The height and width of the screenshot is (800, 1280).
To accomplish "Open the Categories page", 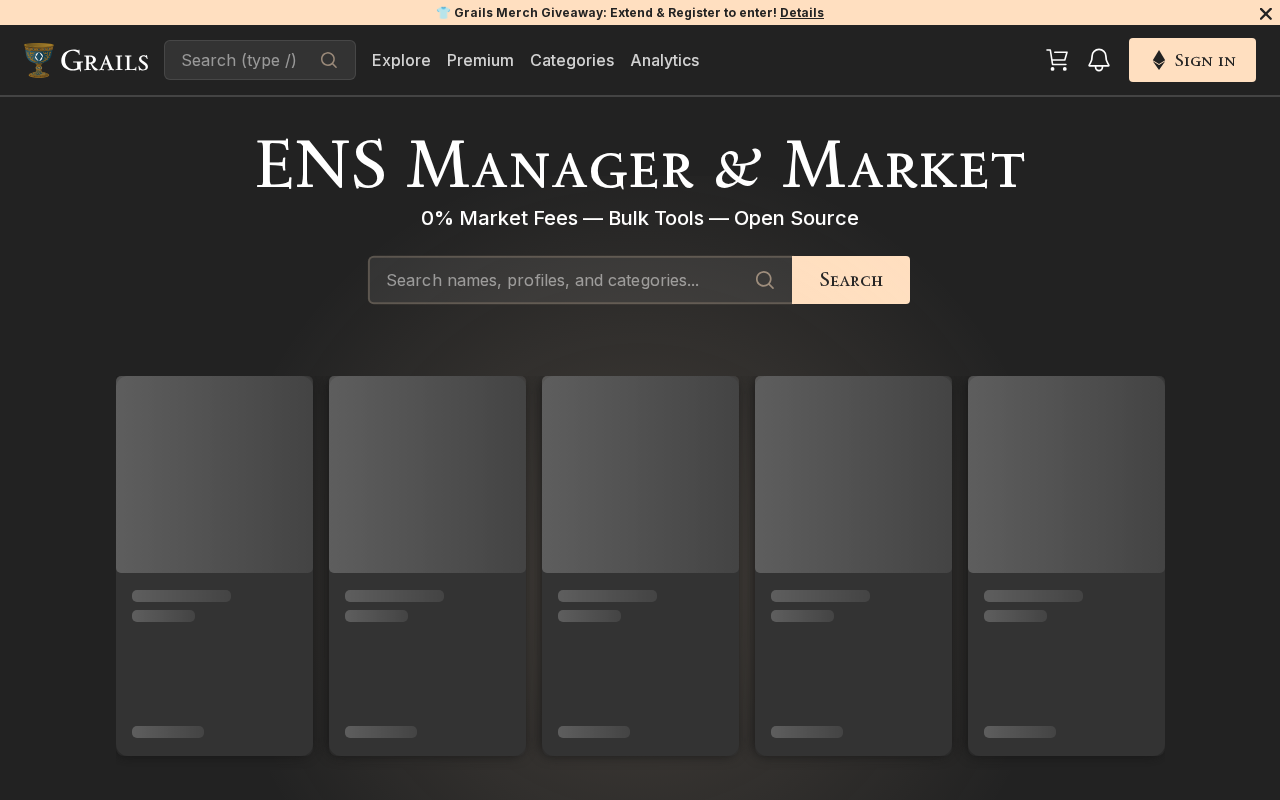I will click(x=572, y=60).
